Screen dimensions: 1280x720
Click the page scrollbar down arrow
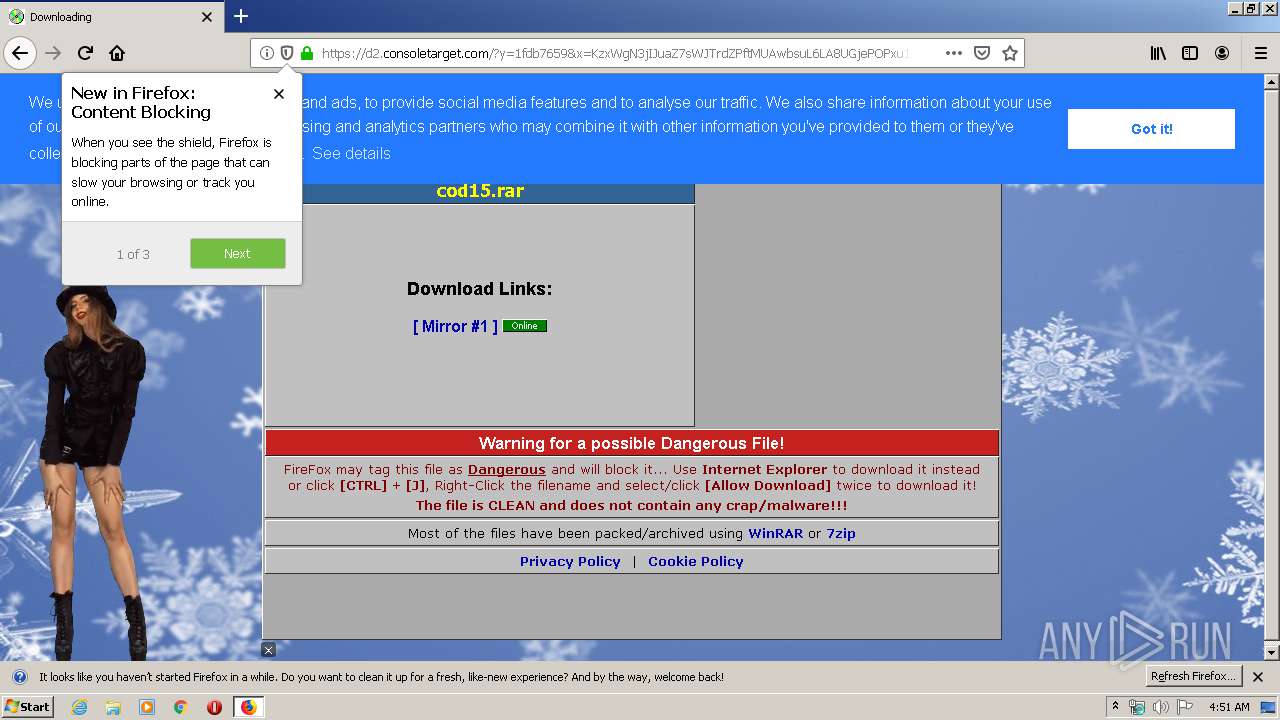click(x=1271, y=652)
